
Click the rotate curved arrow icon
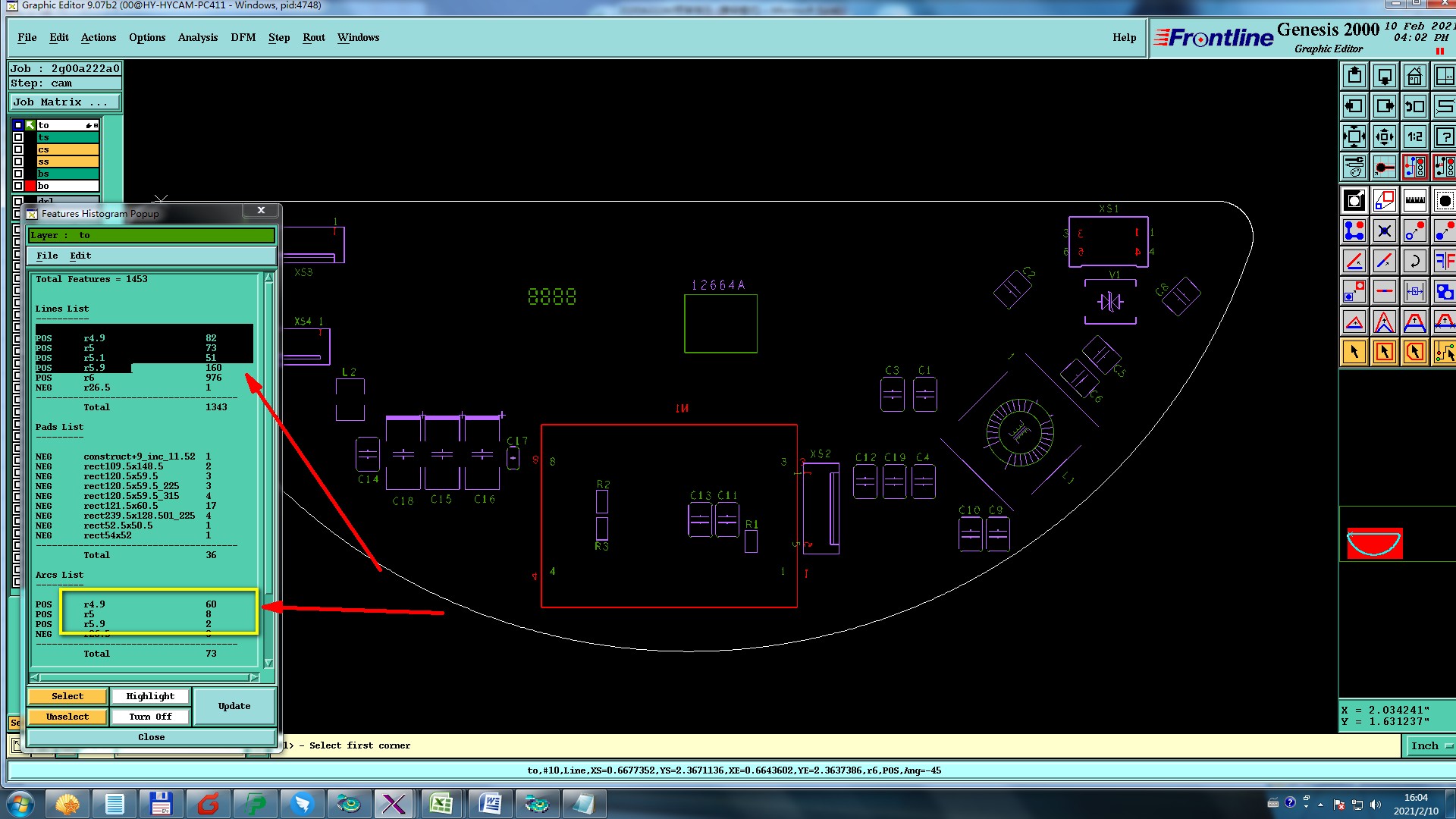pyautogui.click(x=1415, y=261)
